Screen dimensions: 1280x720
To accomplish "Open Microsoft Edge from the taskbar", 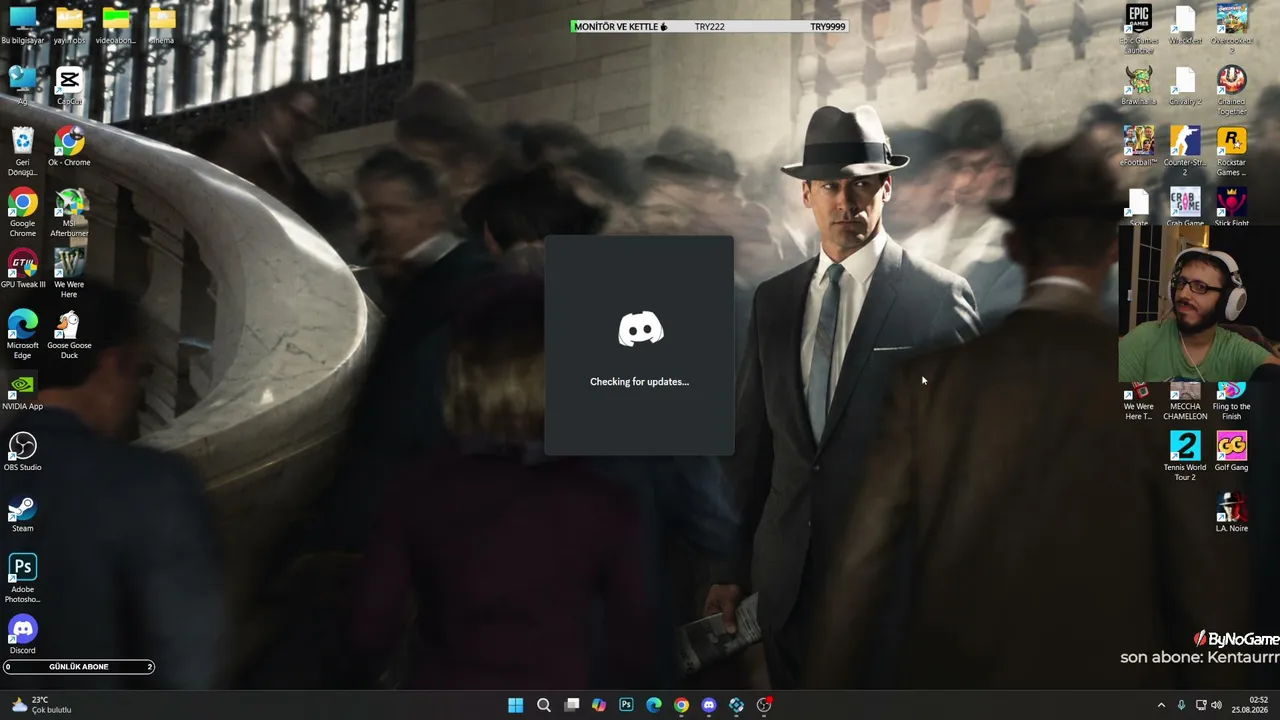I will (654, 705).
